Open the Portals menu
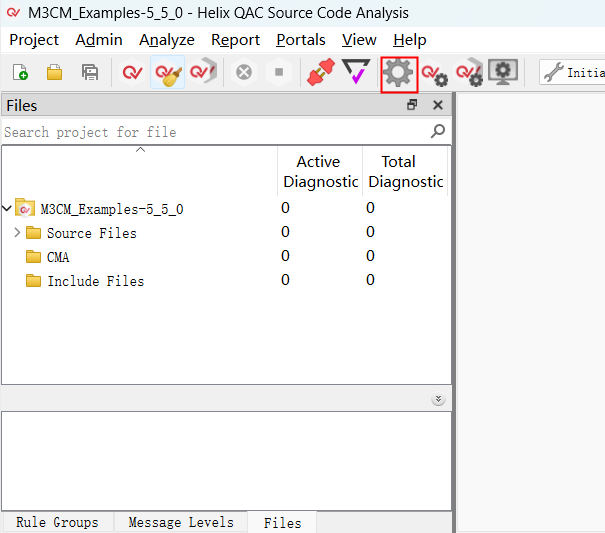The width and height of the screenshot is (605, 533). [300, 40]
